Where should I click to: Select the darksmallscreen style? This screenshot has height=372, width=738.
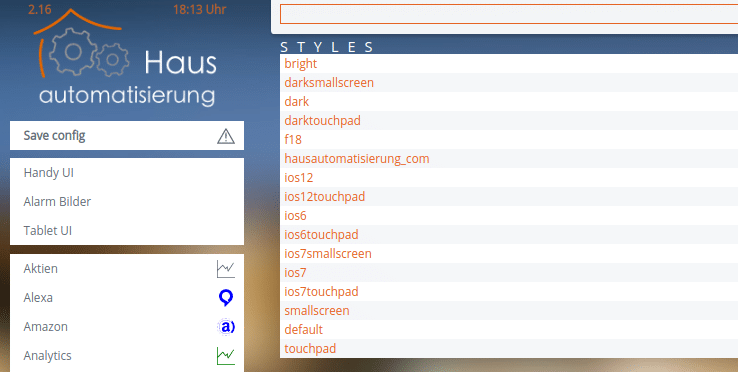pyautogui.click(x=329, y=83)
